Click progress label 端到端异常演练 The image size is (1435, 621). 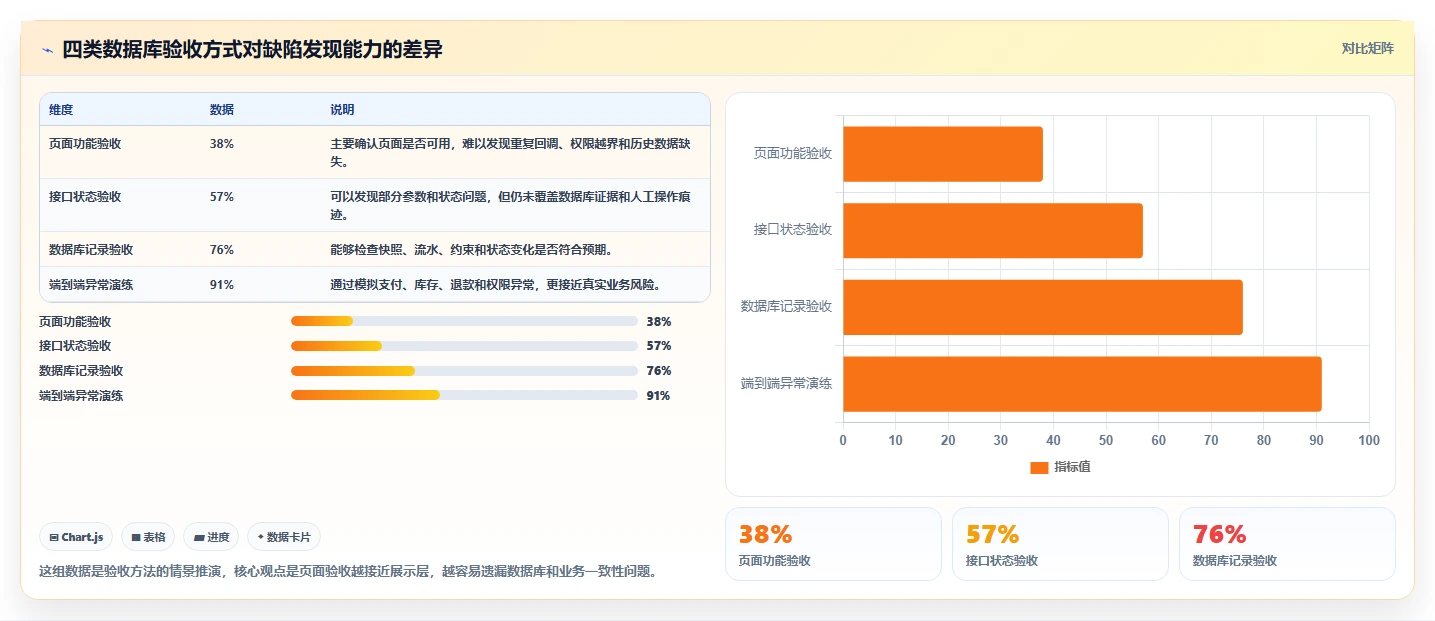(81, 396)
